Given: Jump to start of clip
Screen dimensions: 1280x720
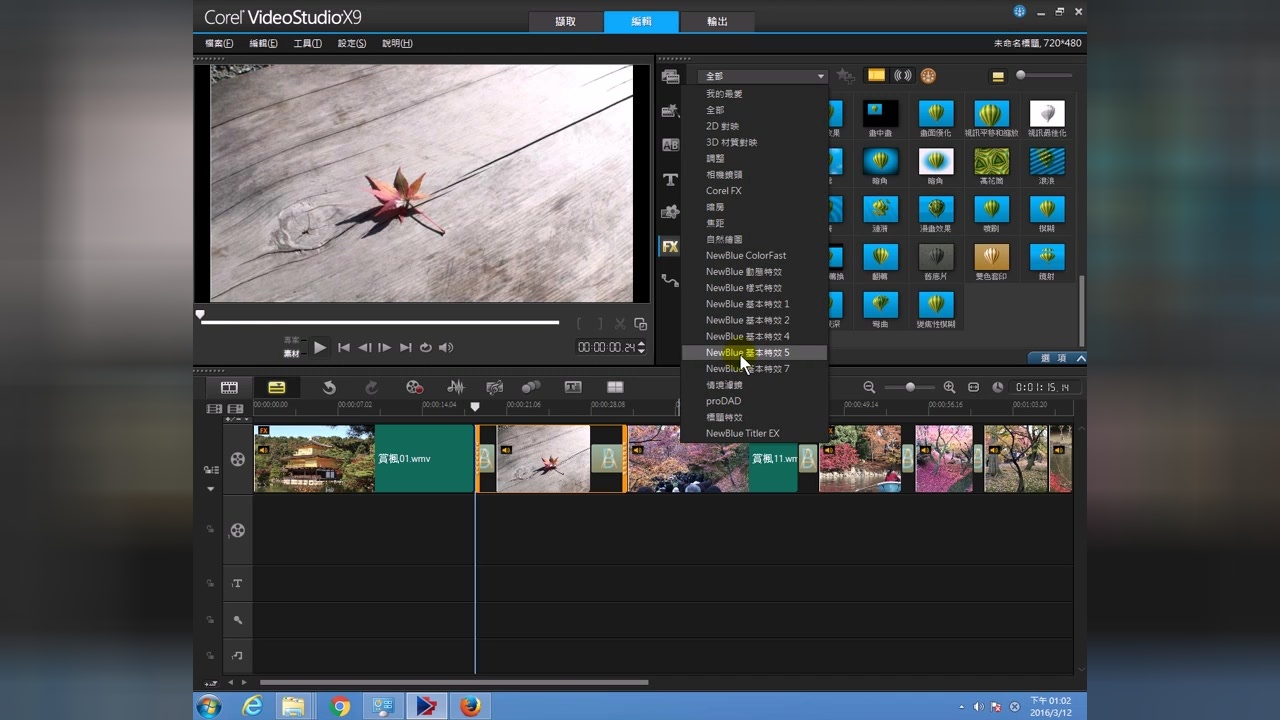Looking at the screenshot, I should (344, 347).
